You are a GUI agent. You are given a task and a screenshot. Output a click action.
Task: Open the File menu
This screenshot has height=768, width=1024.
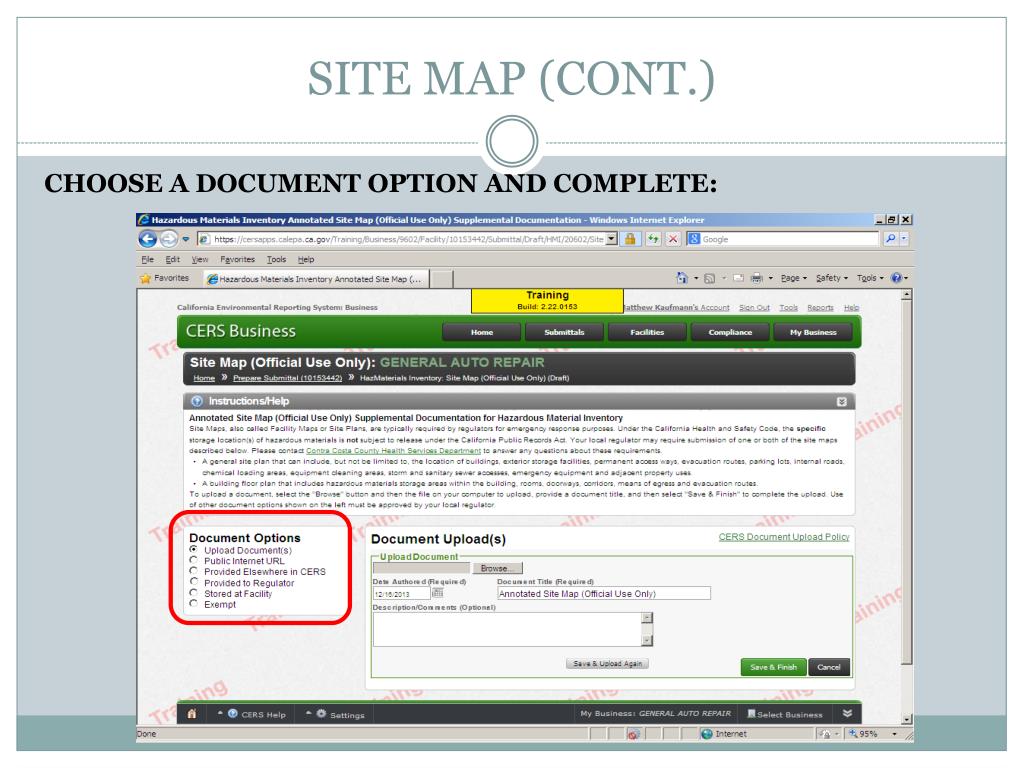[x=148, y=259]
